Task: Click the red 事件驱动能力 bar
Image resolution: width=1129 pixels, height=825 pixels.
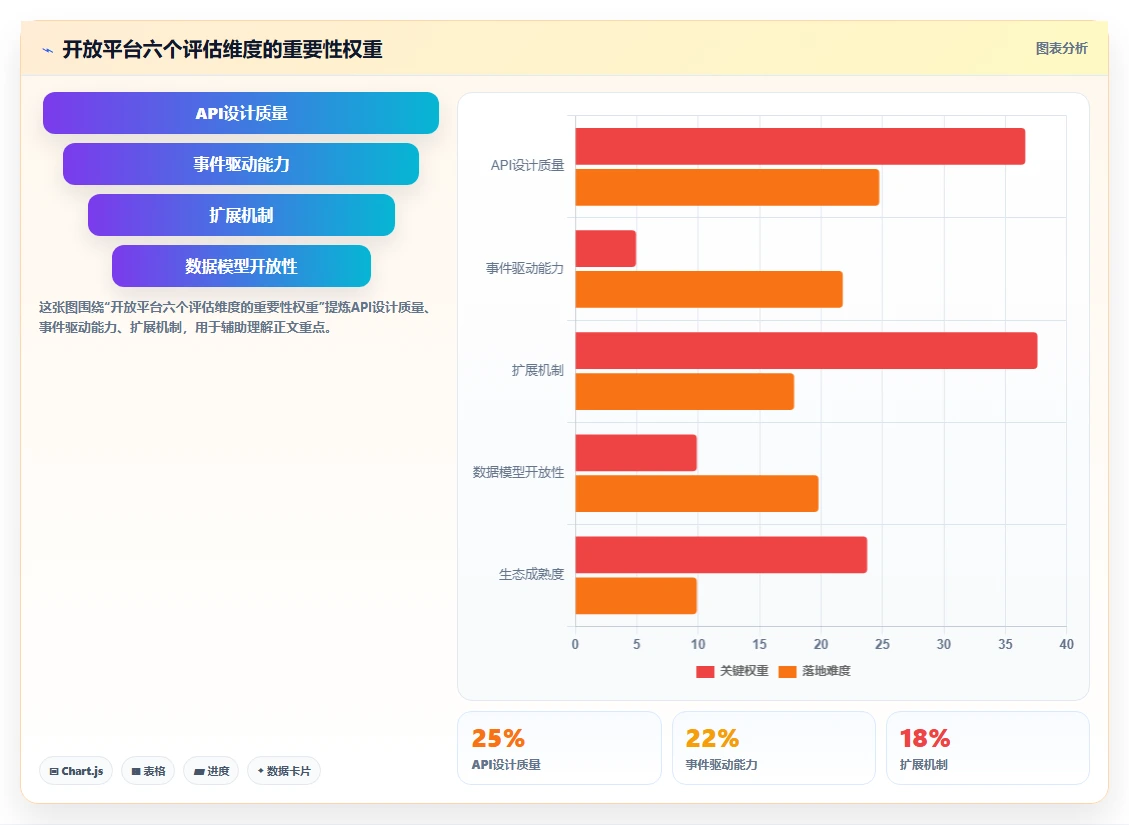Action: pyautogui.click(x=606, y=248)
